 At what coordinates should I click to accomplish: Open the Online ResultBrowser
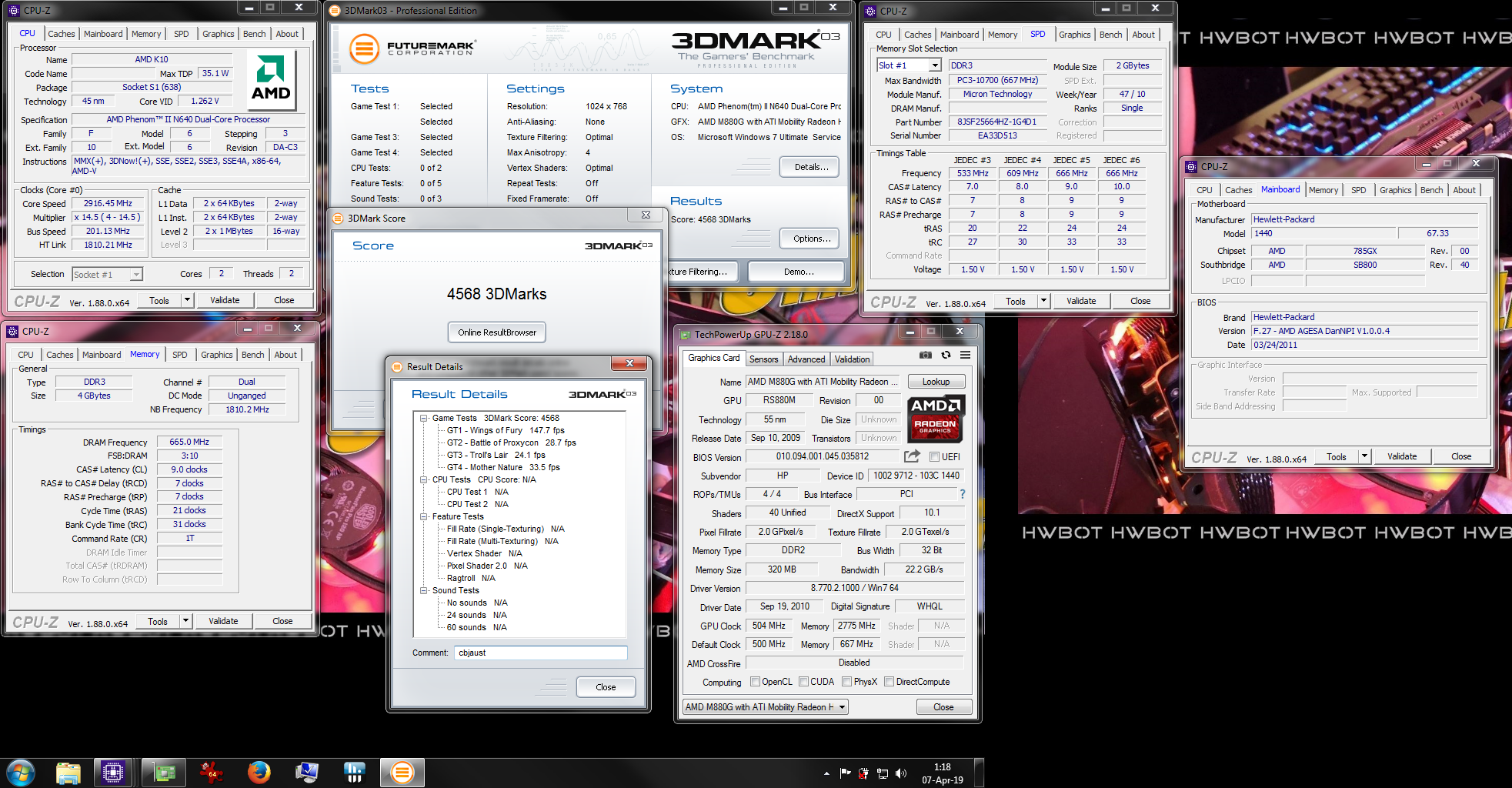click(496, 332)
